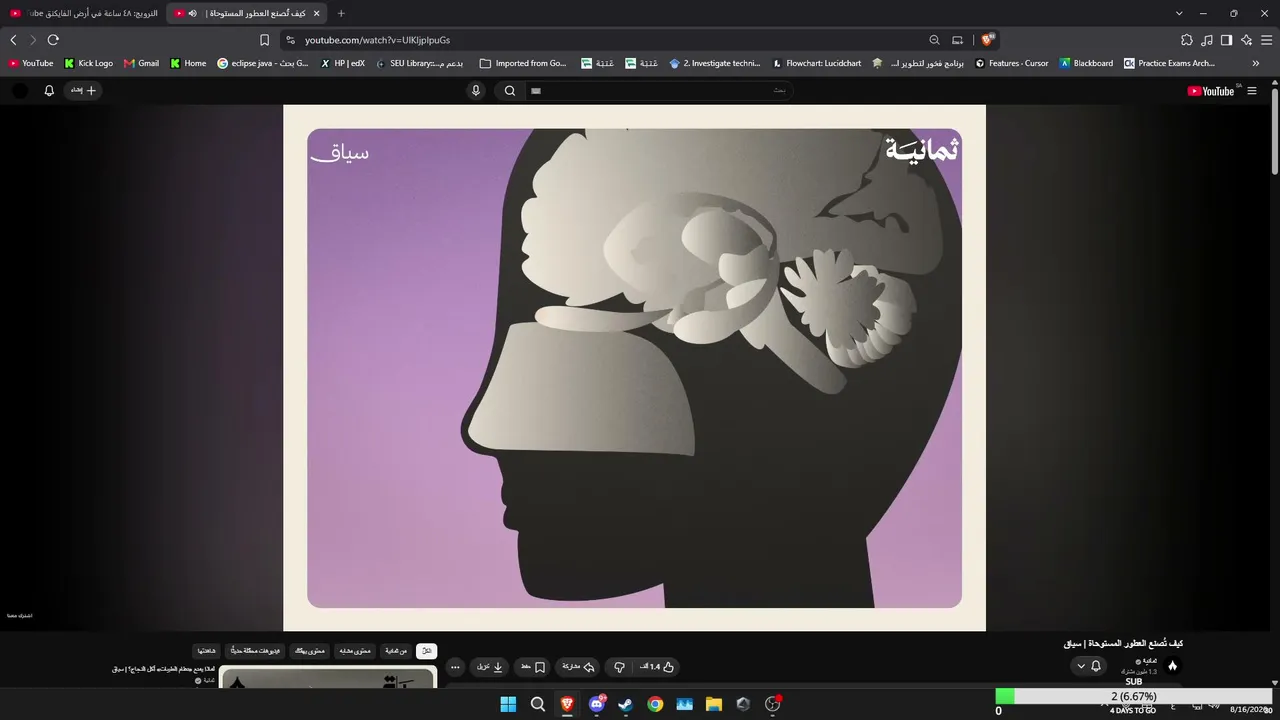
Task: Open the channel avatar below video title
Action: 1173,666
